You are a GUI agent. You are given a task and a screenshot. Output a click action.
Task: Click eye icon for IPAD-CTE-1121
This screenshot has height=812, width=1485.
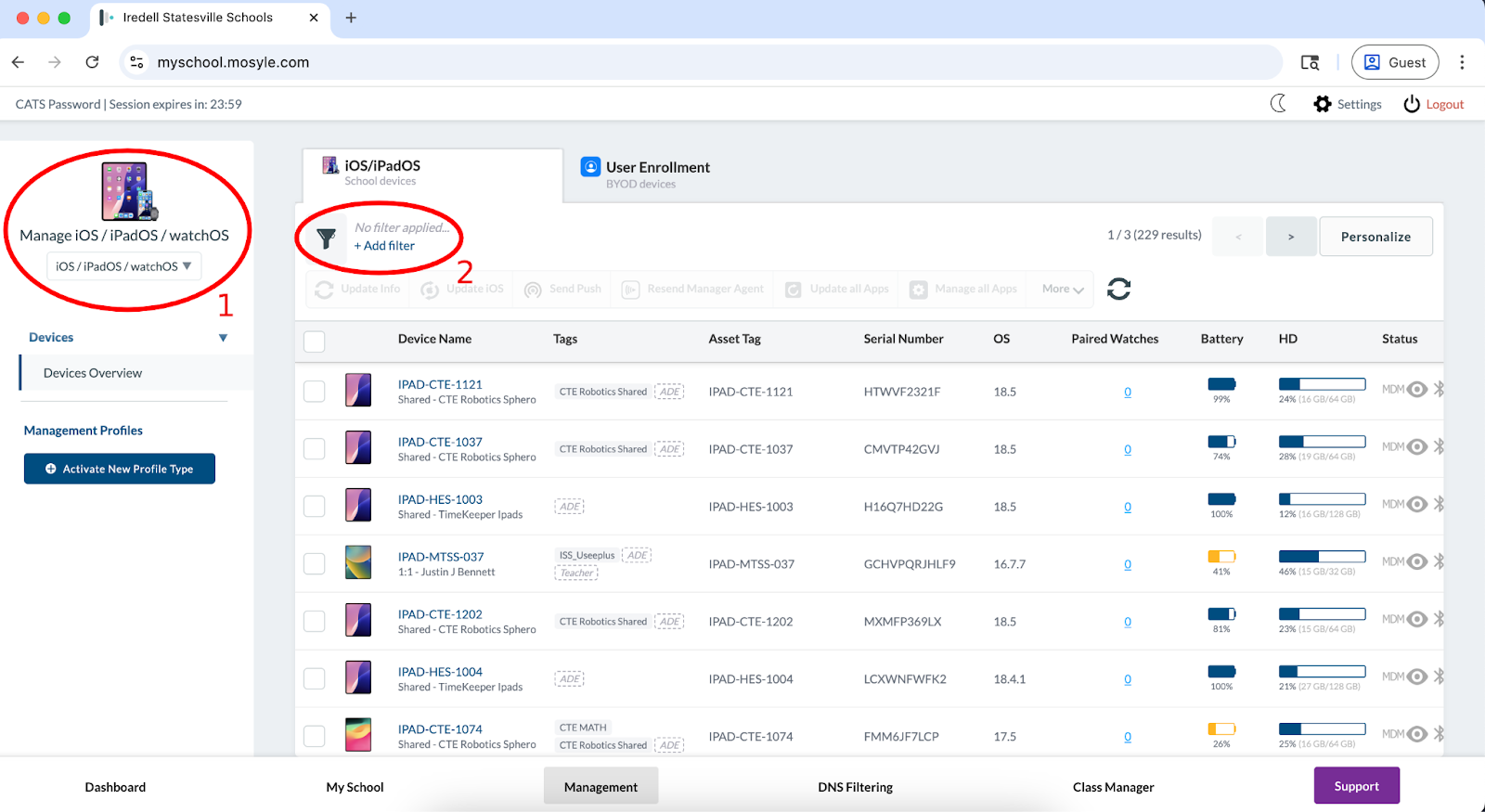[x=1416, y=390]
